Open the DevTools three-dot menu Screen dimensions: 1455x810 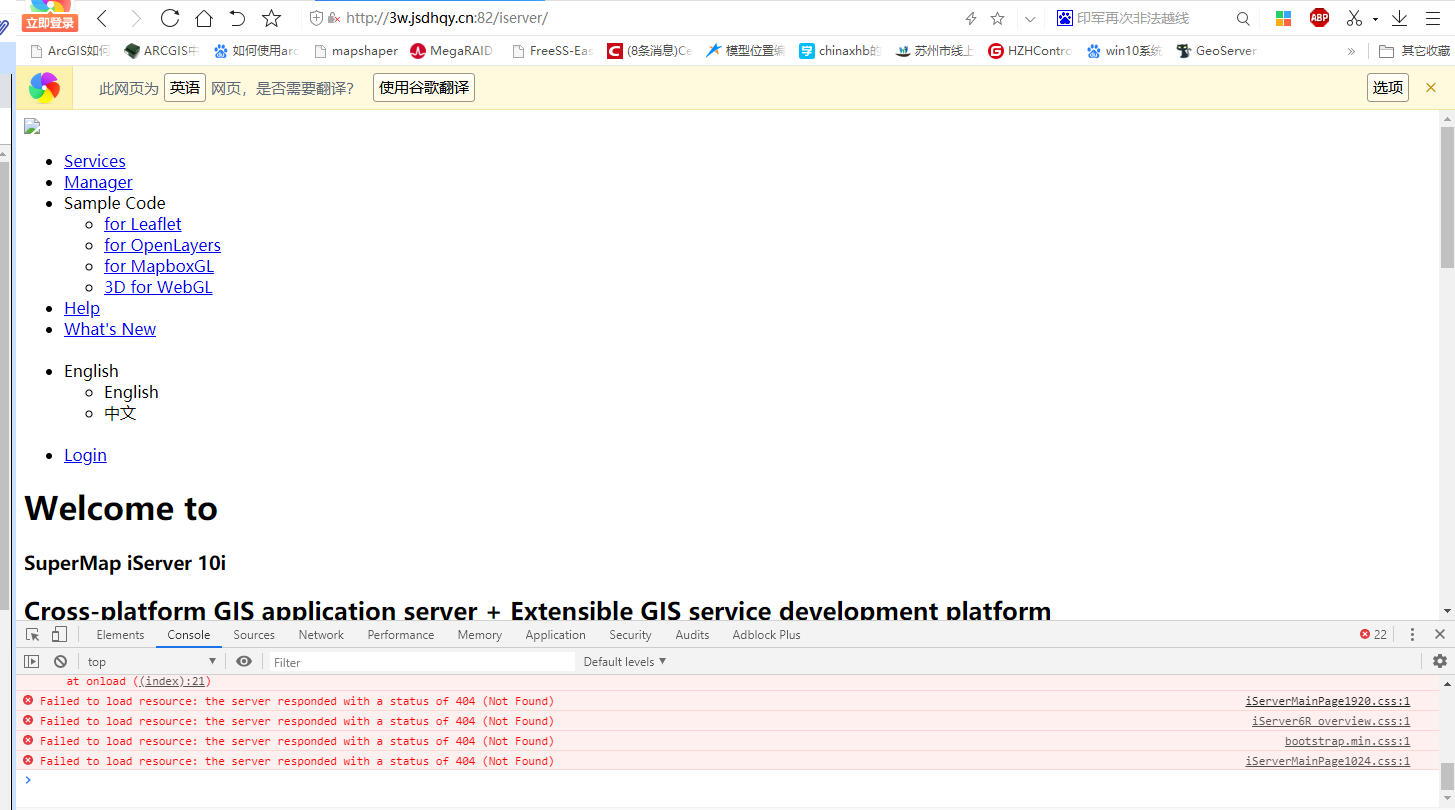1412,635
